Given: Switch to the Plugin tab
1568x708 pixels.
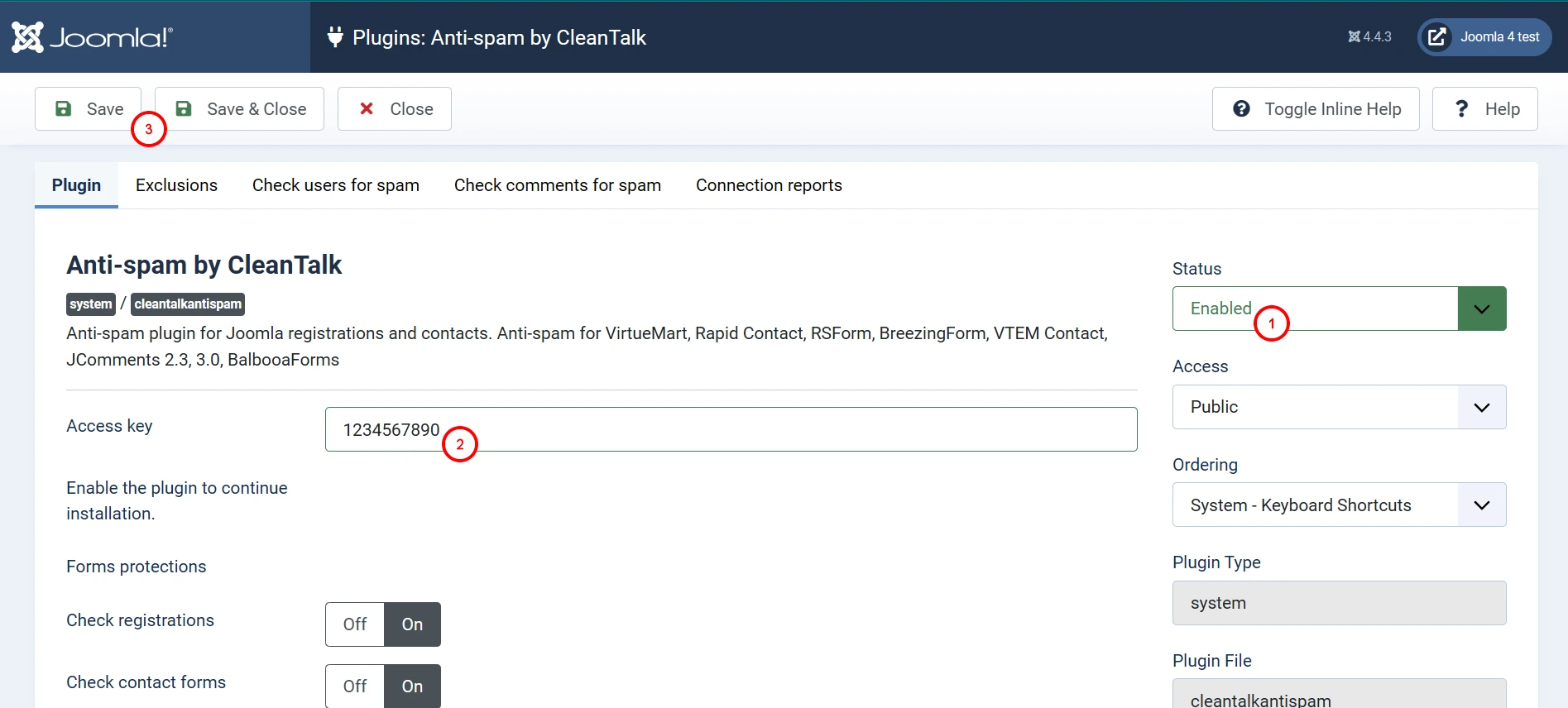Looking at the screenshot, I should (x=76, y=185).
